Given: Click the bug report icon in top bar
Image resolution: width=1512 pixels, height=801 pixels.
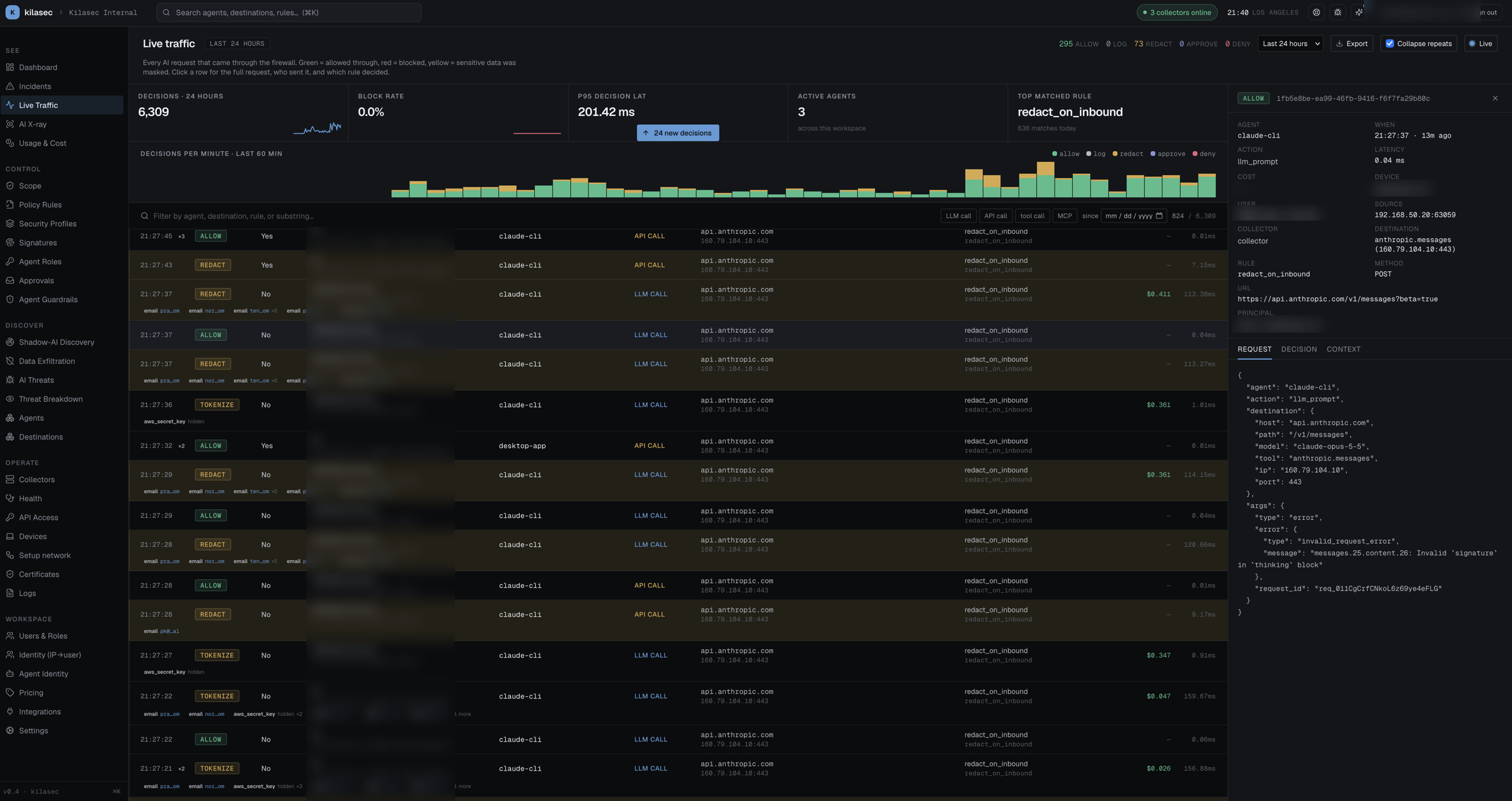Looking at the screenshot, I should pos(1337,13).
